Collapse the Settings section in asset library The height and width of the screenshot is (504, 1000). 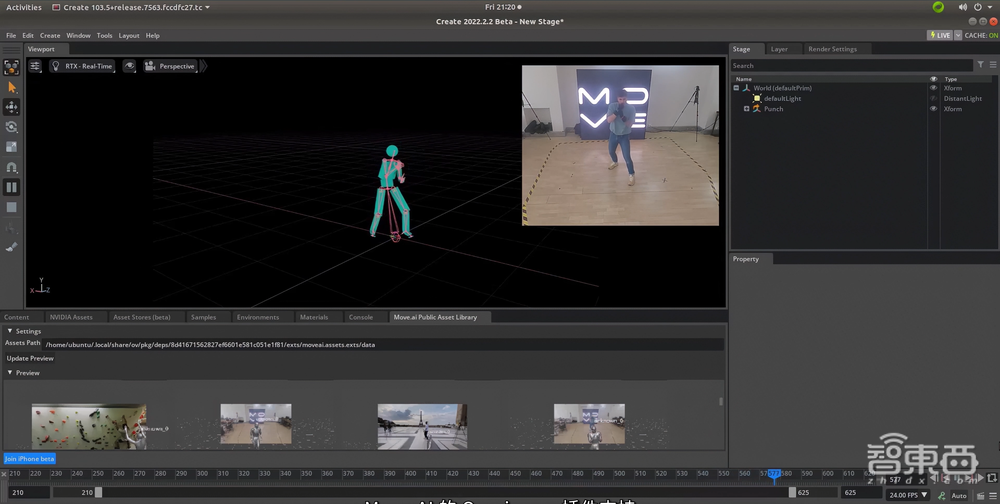pyautogui.click(x=11, y=331)
